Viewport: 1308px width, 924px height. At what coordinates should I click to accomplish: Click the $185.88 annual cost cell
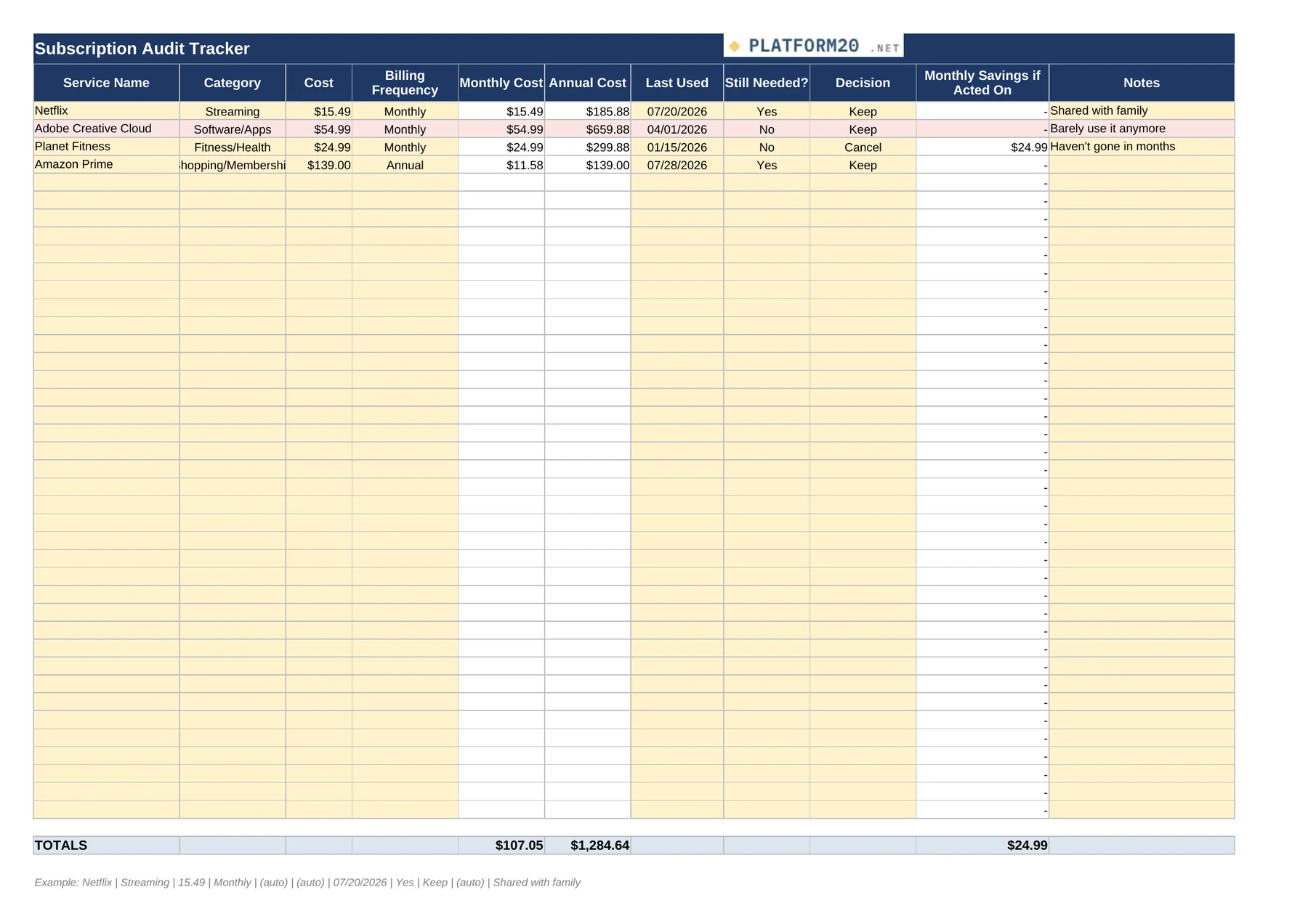pyautogui.click(x=588, y=111)
